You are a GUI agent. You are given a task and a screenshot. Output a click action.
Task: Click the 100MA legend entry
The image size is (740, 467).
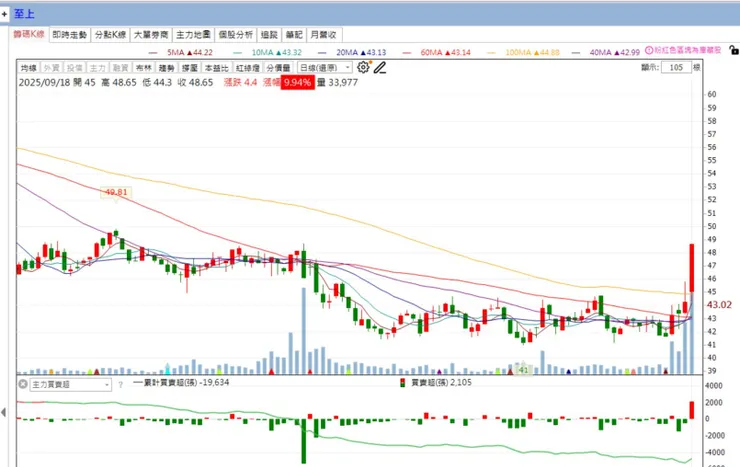click(x=523, y=52)
